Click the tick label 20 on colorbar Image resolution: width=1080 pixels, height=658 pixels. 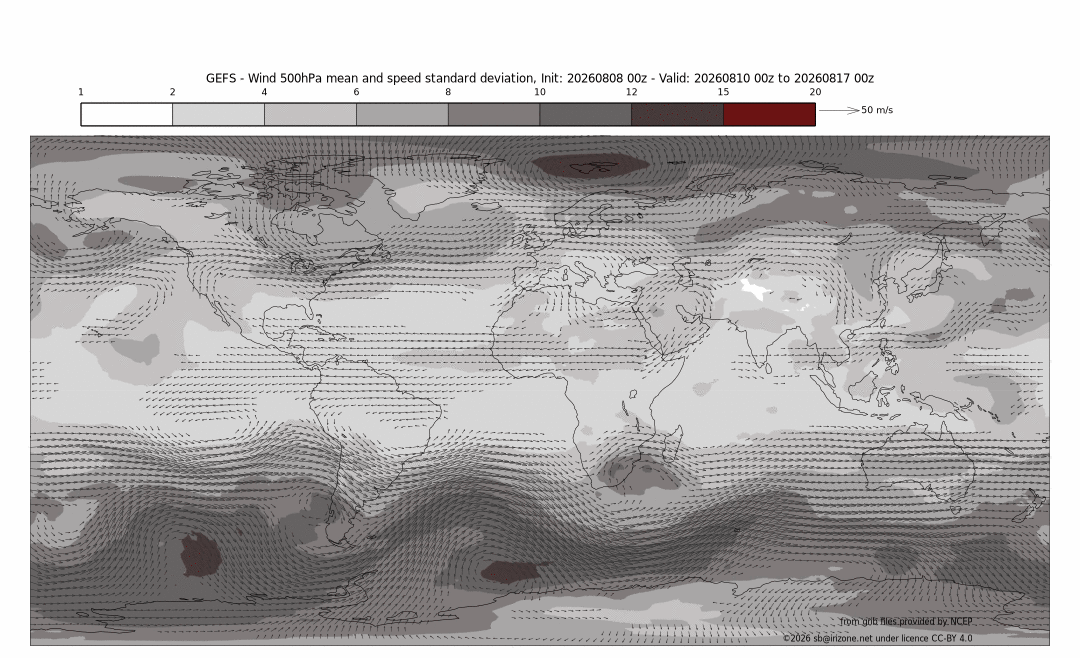tap(815, 92)
